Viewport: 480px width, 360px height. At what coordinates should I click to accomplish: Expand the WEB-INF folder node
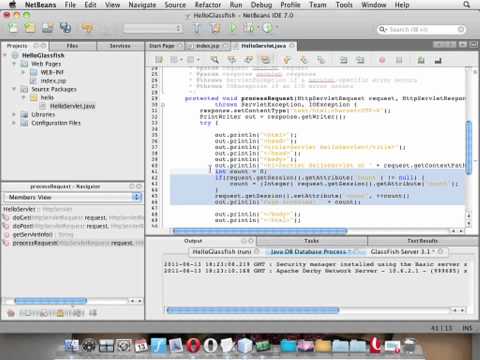pos(23,72)
